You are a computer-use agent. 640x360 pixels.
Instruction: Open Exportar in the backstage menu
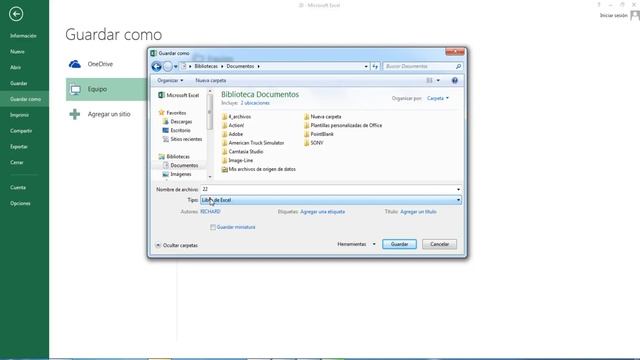click(19, 147)
